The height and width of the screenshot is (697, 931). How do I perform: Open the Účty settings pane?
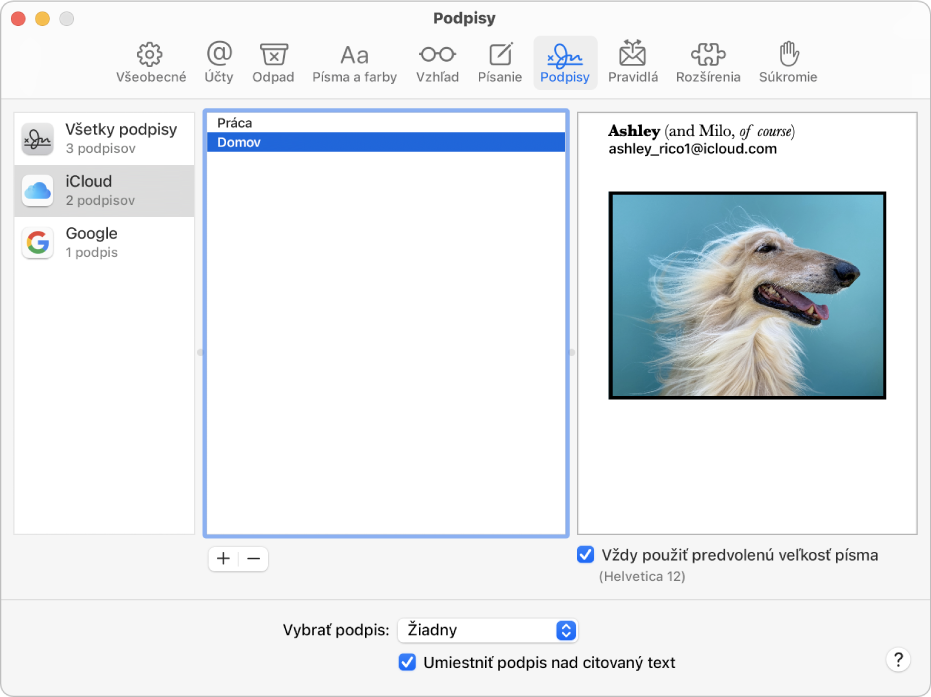[219, 60]
